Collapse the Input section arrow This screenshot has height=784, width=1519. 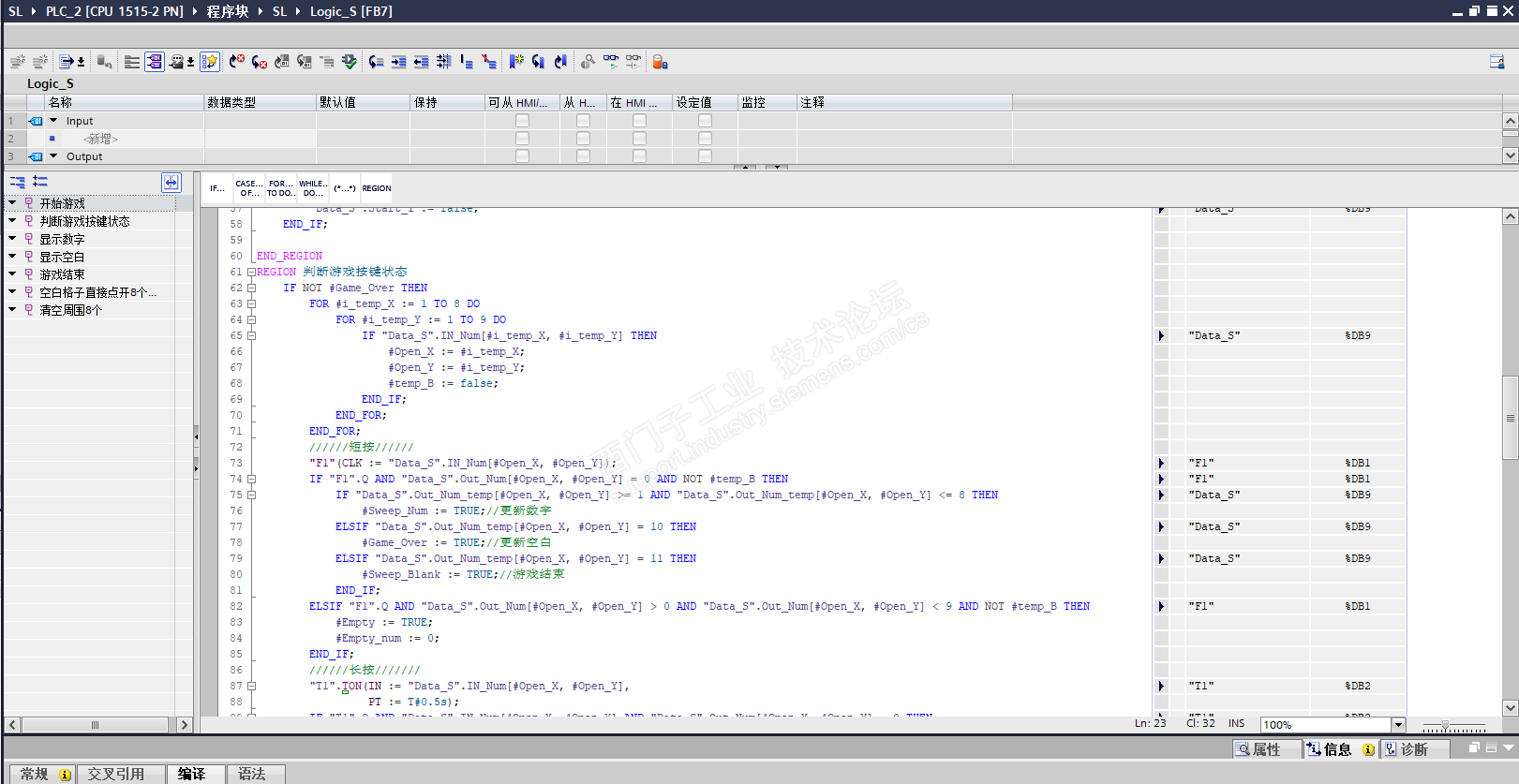click(x=53, y=120)
